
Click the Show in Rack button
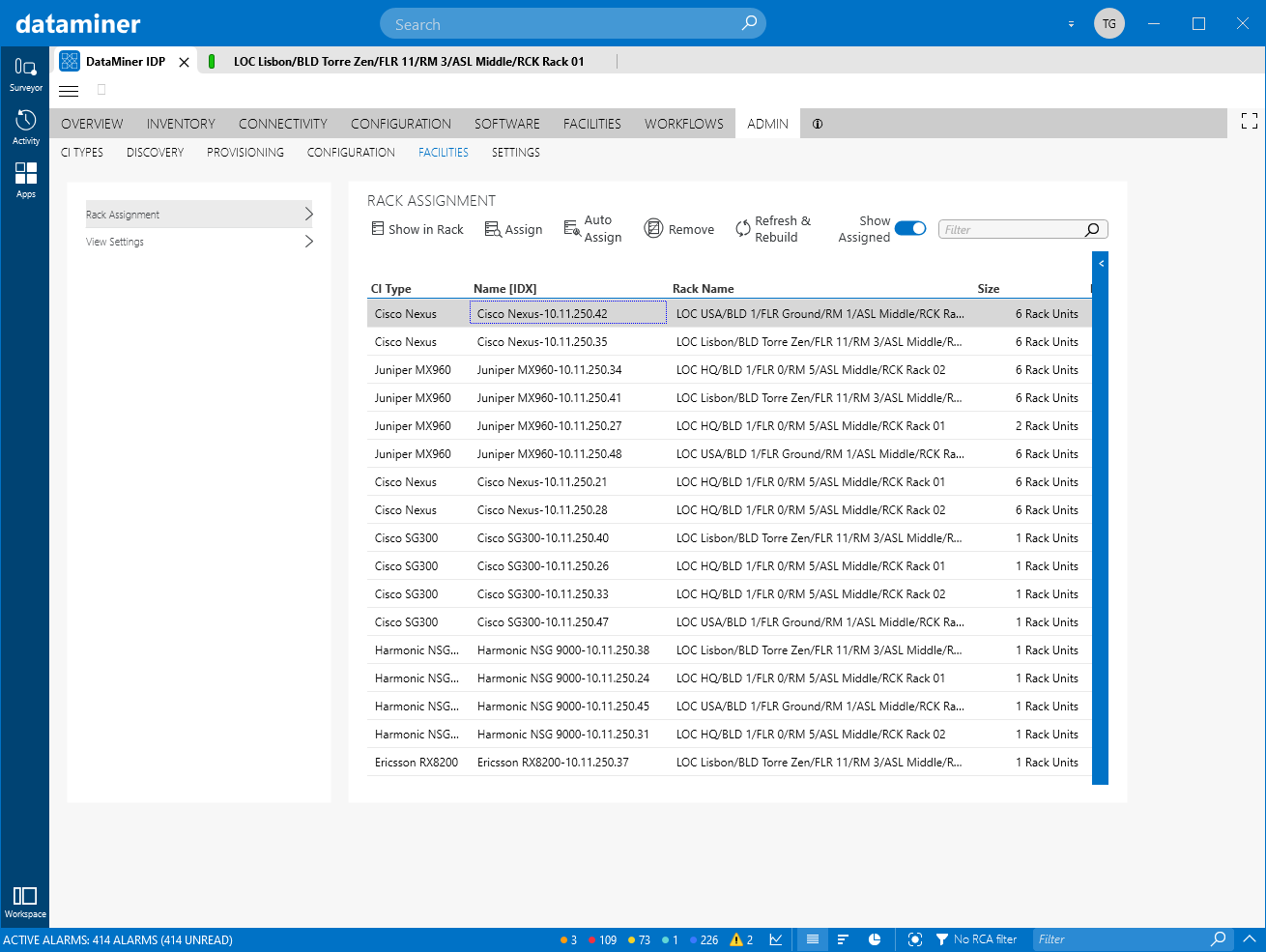pos(417,229)
